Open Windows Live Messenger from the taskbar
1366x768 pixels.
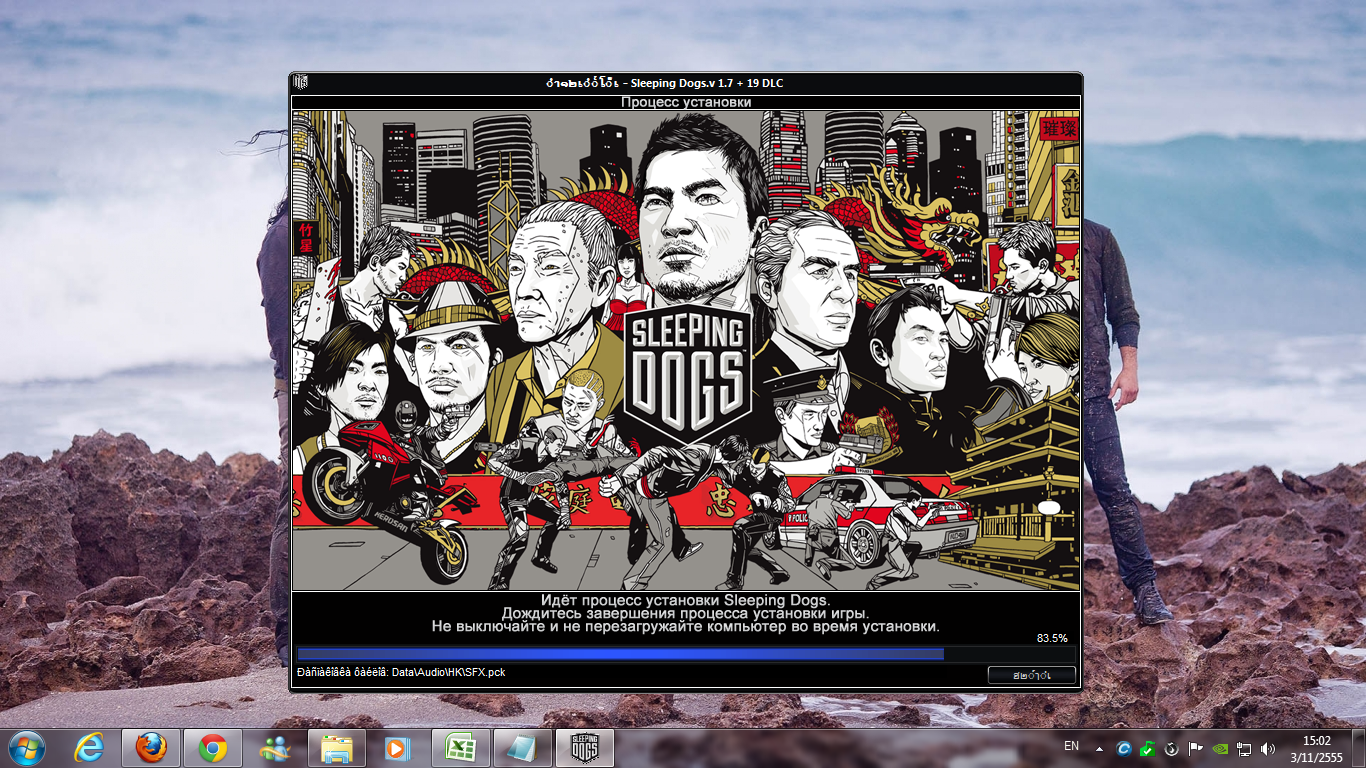click(x=275, y=747)
